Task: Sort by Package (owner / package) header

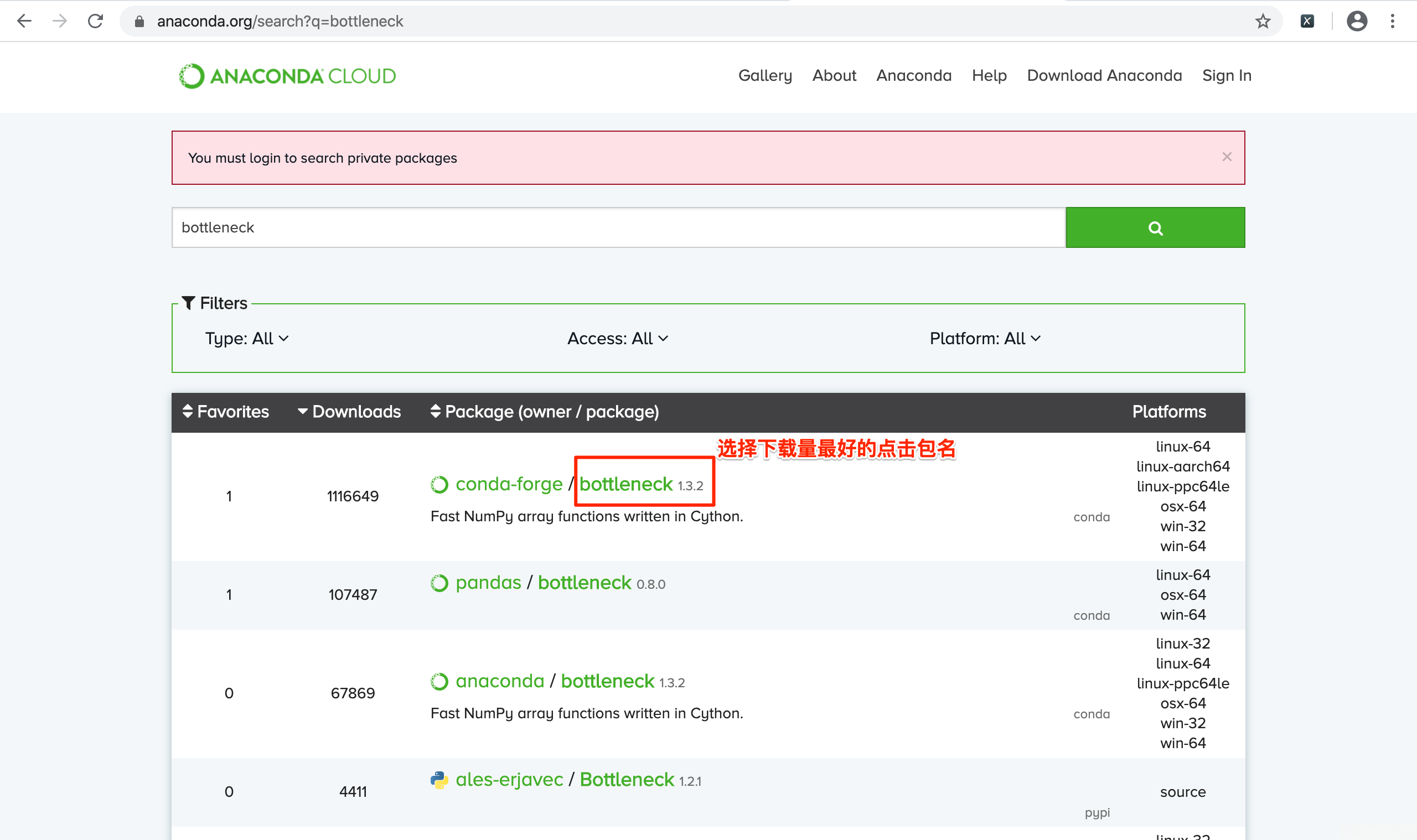Action: 544,412
